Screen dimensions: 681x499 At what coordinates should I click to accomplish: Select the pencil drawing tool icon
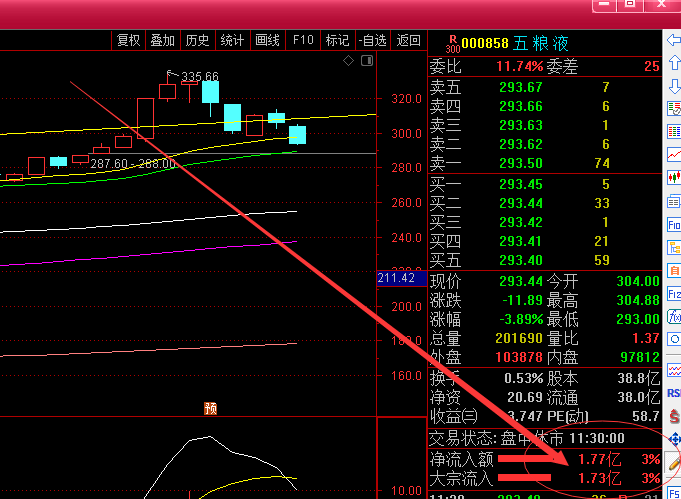[x=674, y=462]
